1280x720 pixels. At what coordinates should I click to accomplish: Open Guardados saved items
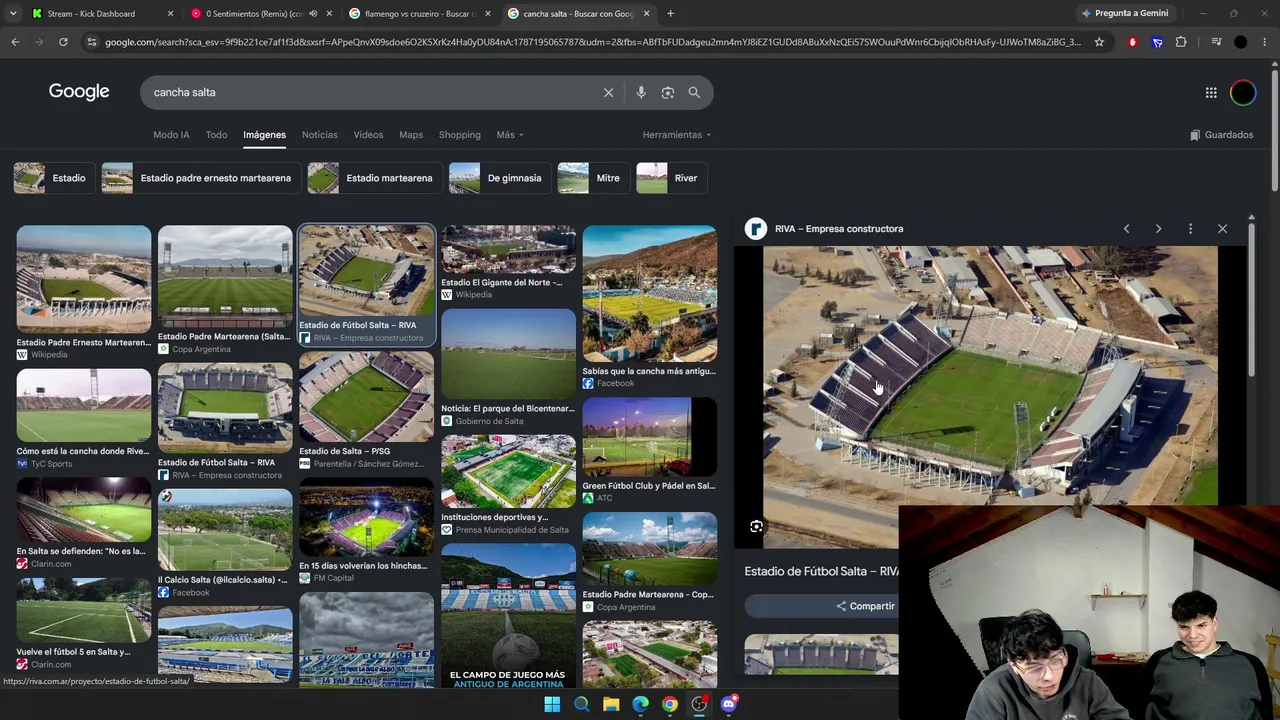pos(1221,135)
